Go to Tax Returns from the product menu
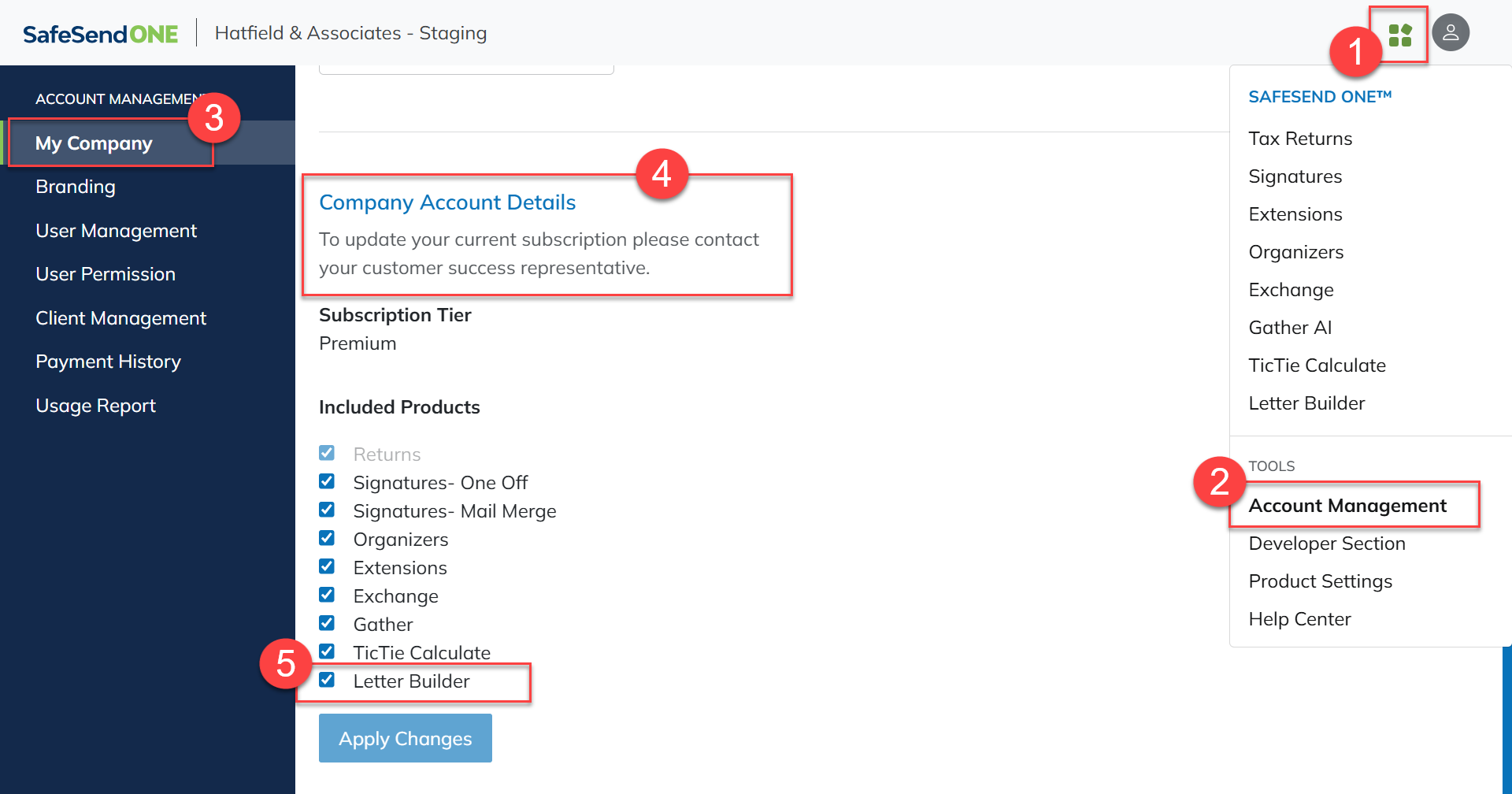 pos(1300,139)
